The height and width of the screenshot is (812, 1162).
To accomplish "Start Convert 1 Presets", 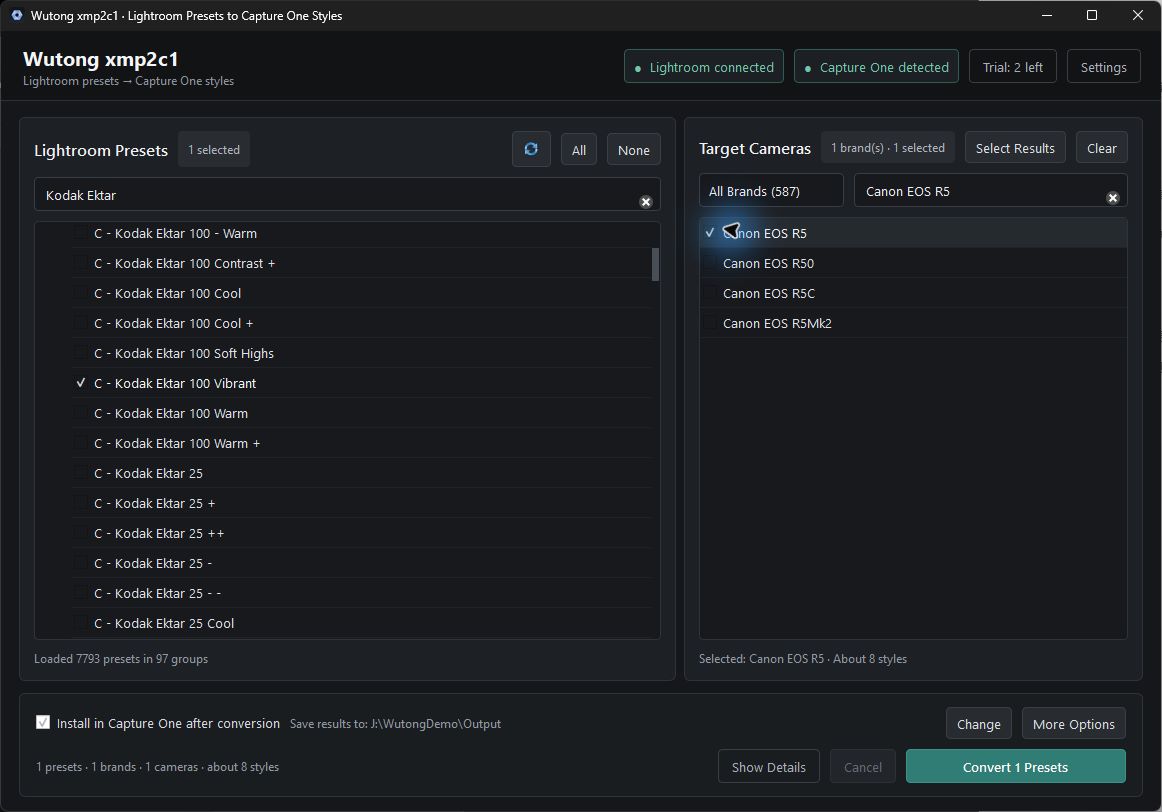I will (x=1015, y=767).
